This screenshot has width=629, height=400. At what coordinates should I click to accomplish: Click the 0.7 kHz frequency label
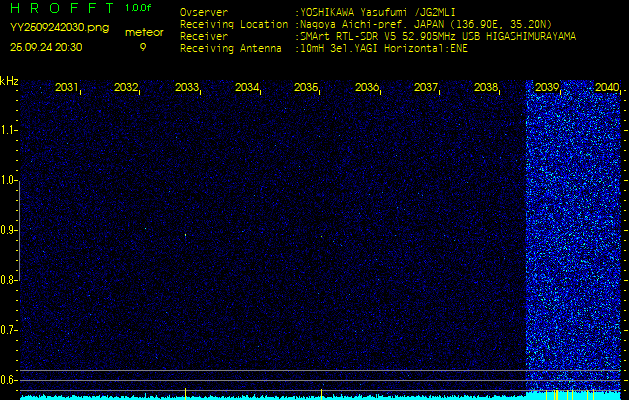coord(9,329)
